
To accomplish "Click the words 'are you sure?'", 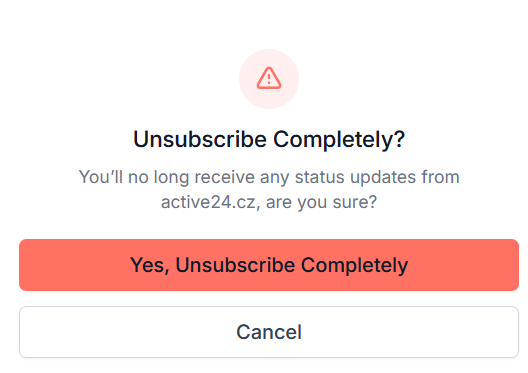I will [x=321, y=202].
